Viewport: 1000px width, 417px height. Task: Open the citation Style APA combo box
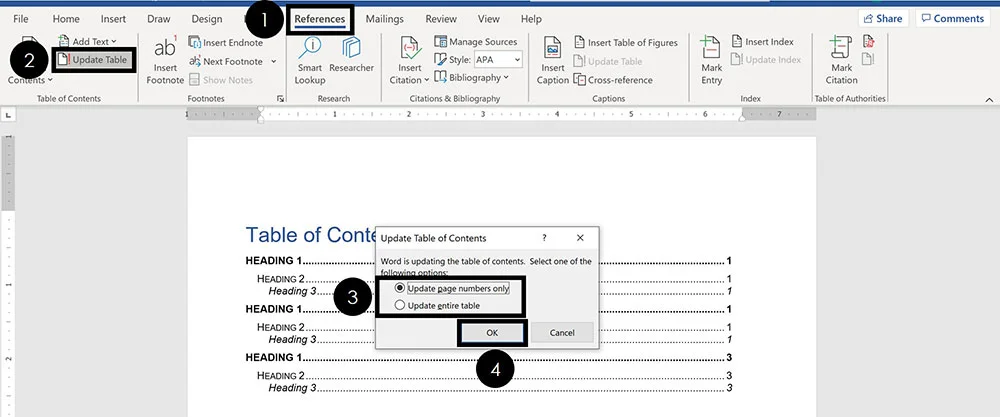point(497,60)
